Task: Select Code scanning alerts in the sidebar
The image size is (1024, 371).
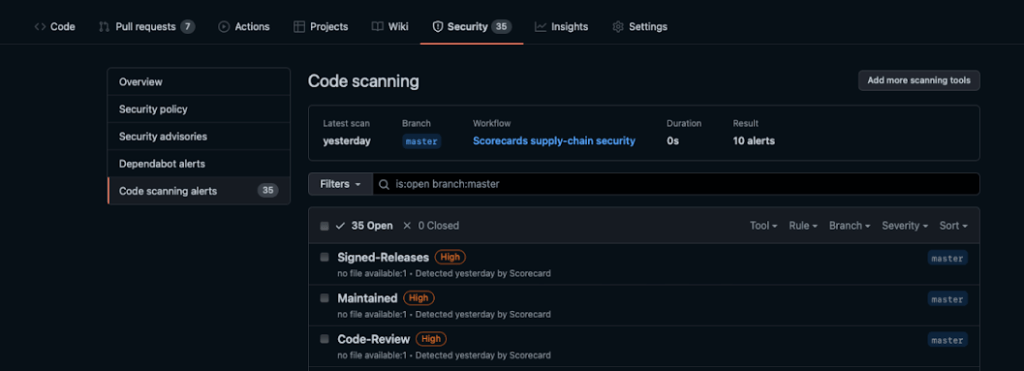Action: pos(199,191)
